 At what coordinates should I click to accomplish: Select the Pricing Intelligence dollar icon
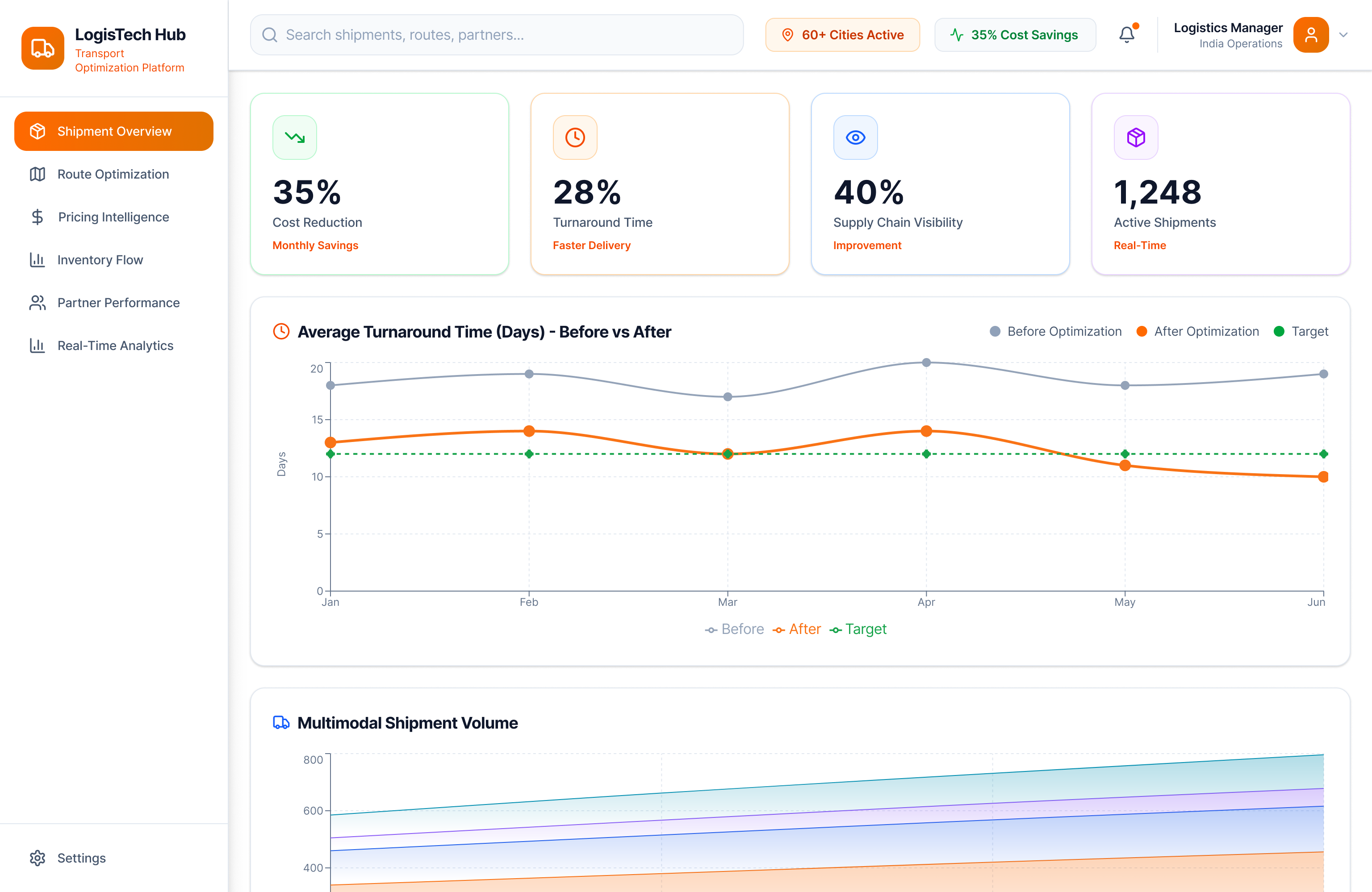(38, 217)
